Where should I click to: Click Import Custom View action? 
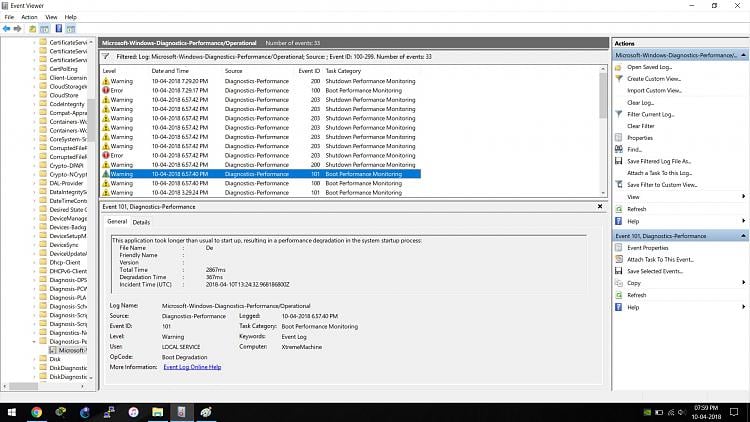tap(654, 90)
